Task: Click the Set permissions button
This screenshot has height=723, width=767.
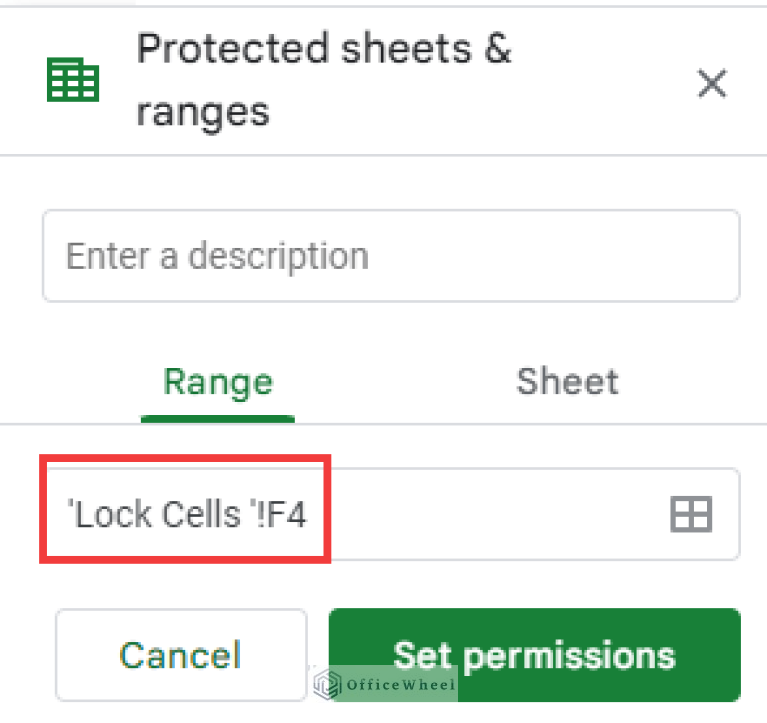Action: click(534, 655)
